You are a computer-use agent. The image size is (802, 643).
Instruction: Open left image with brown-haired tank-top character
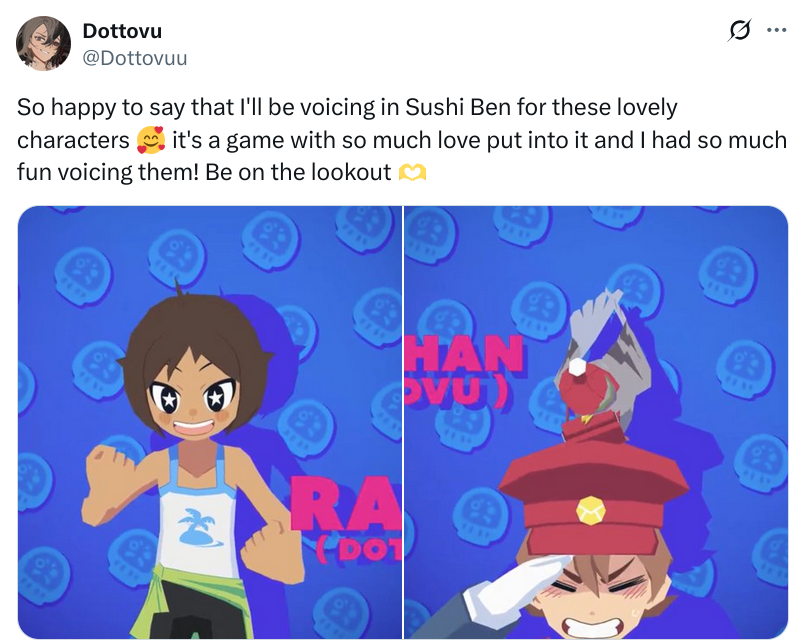pyautogui.click(x=210, y=423)
